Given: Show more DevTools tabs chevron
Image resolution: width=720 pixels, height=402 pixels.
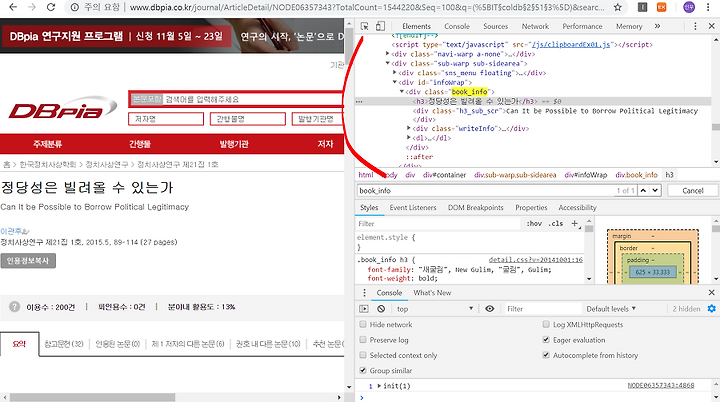Looking at the screenshot, I should (x=657, y=26).
